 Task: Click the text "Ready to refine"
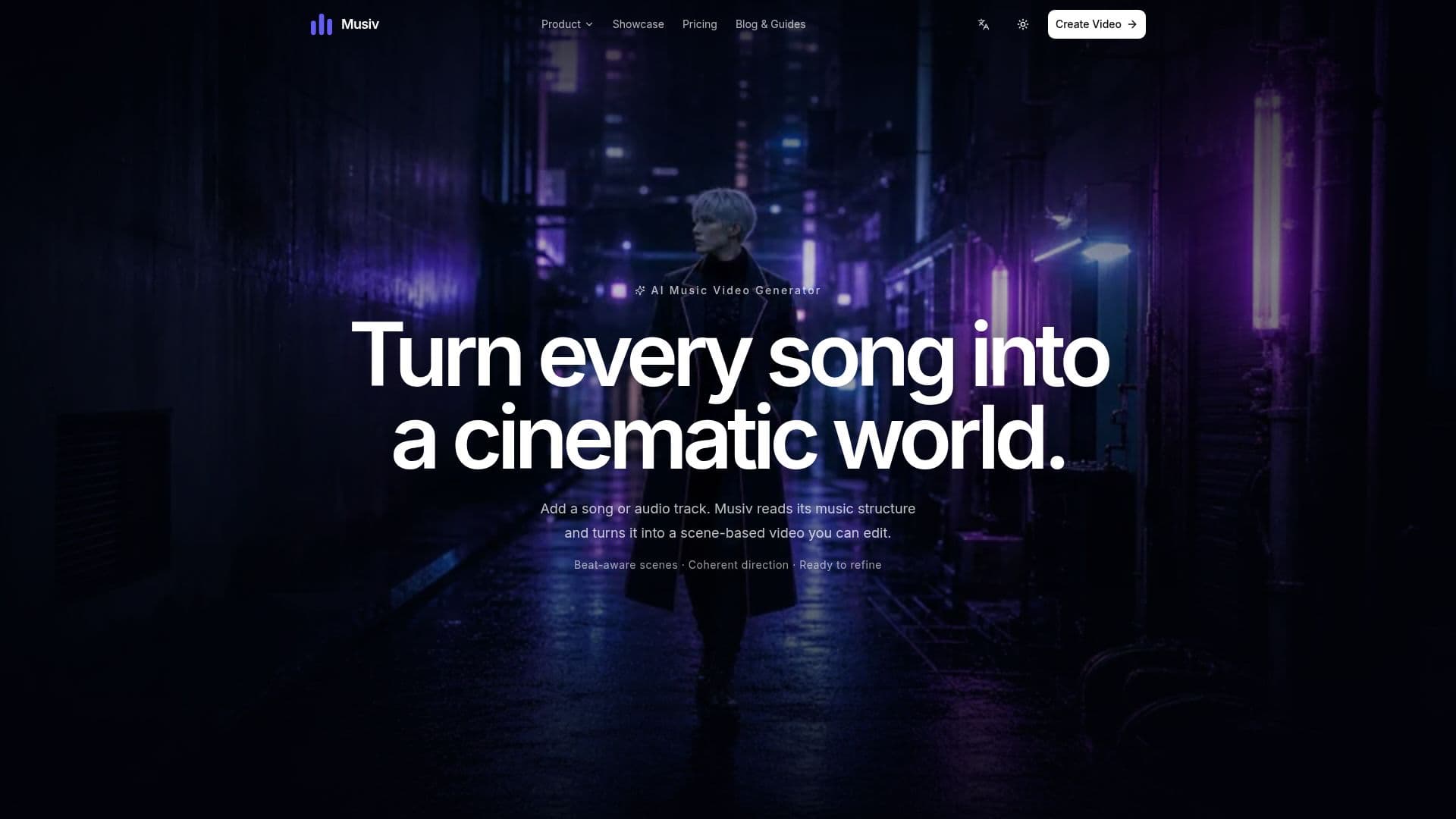point(840,565)
